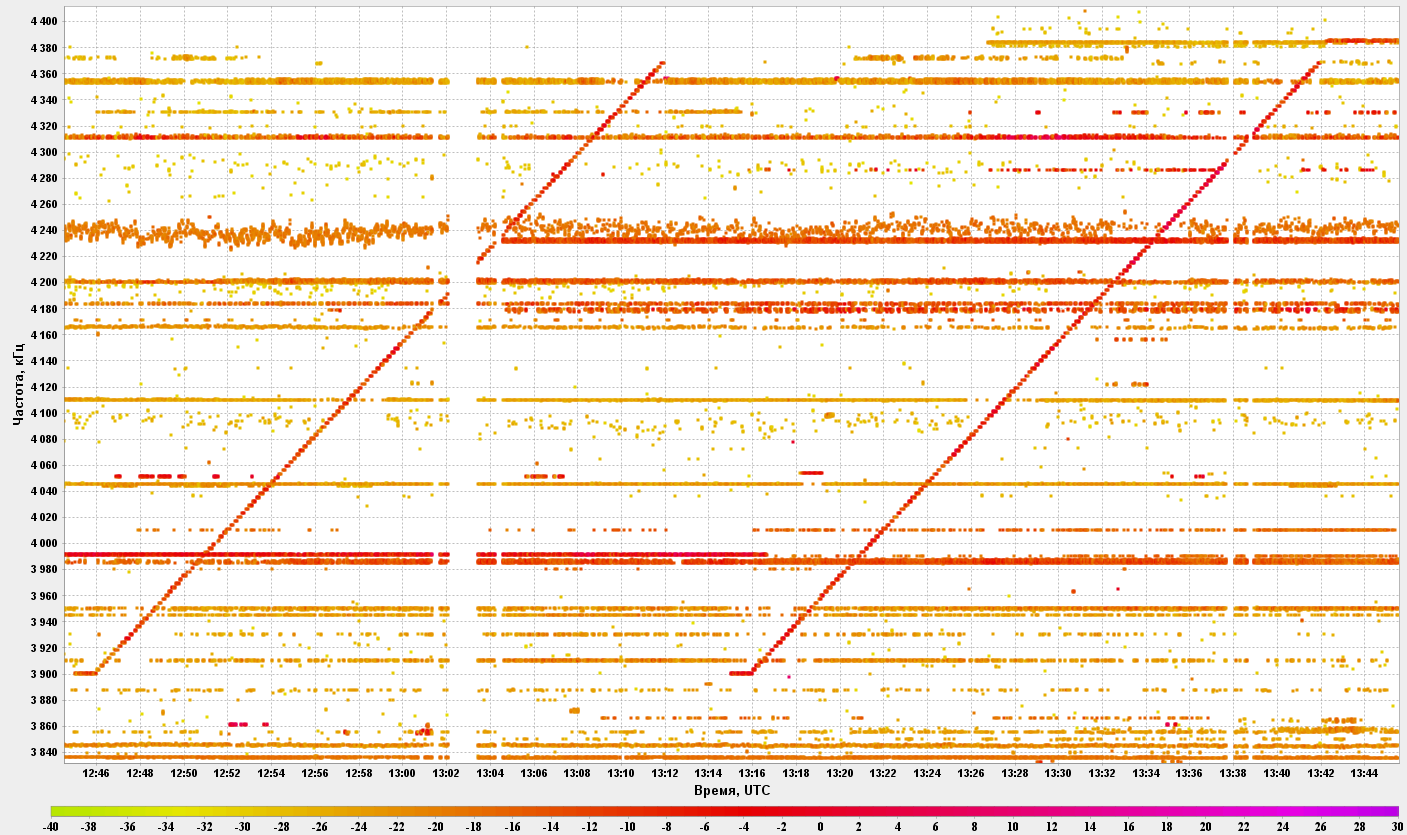
Task: Select the 13:00 time tick label
Action: pos(401,773)
